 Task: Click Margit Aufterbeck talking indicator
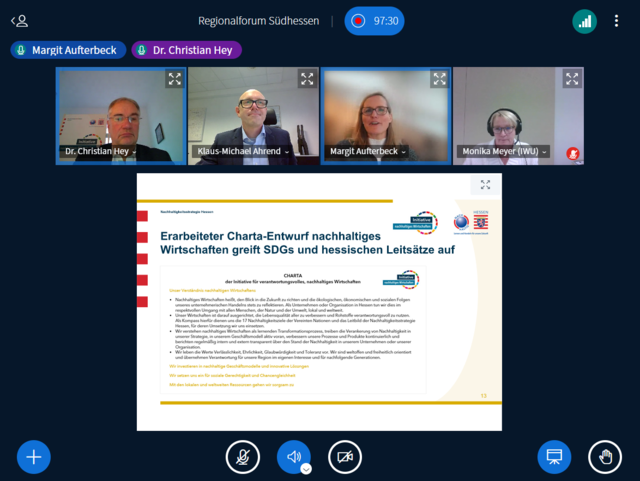click(x=66, y=50)
